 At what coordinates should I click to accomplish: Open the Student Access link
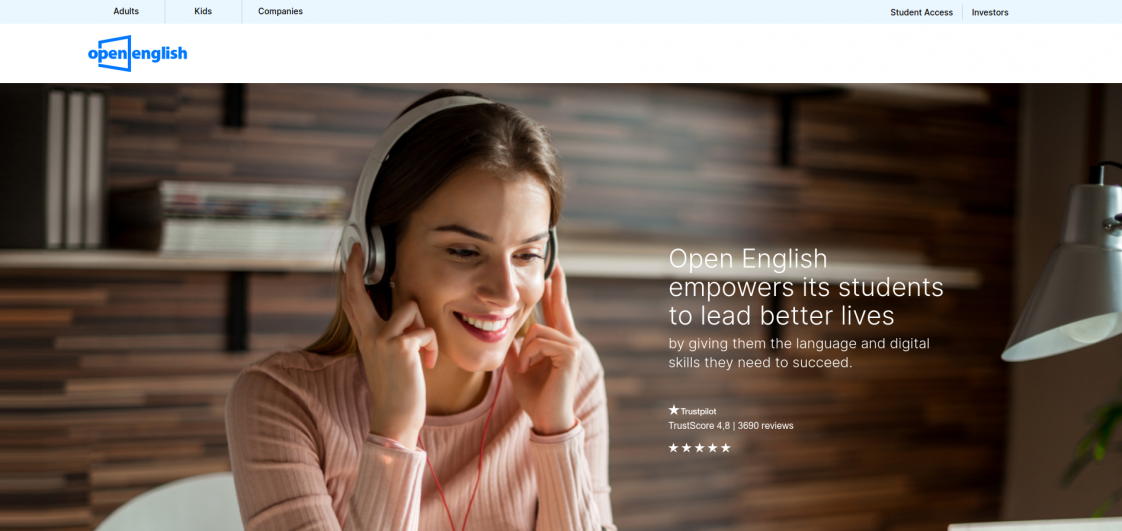[921, 13]
